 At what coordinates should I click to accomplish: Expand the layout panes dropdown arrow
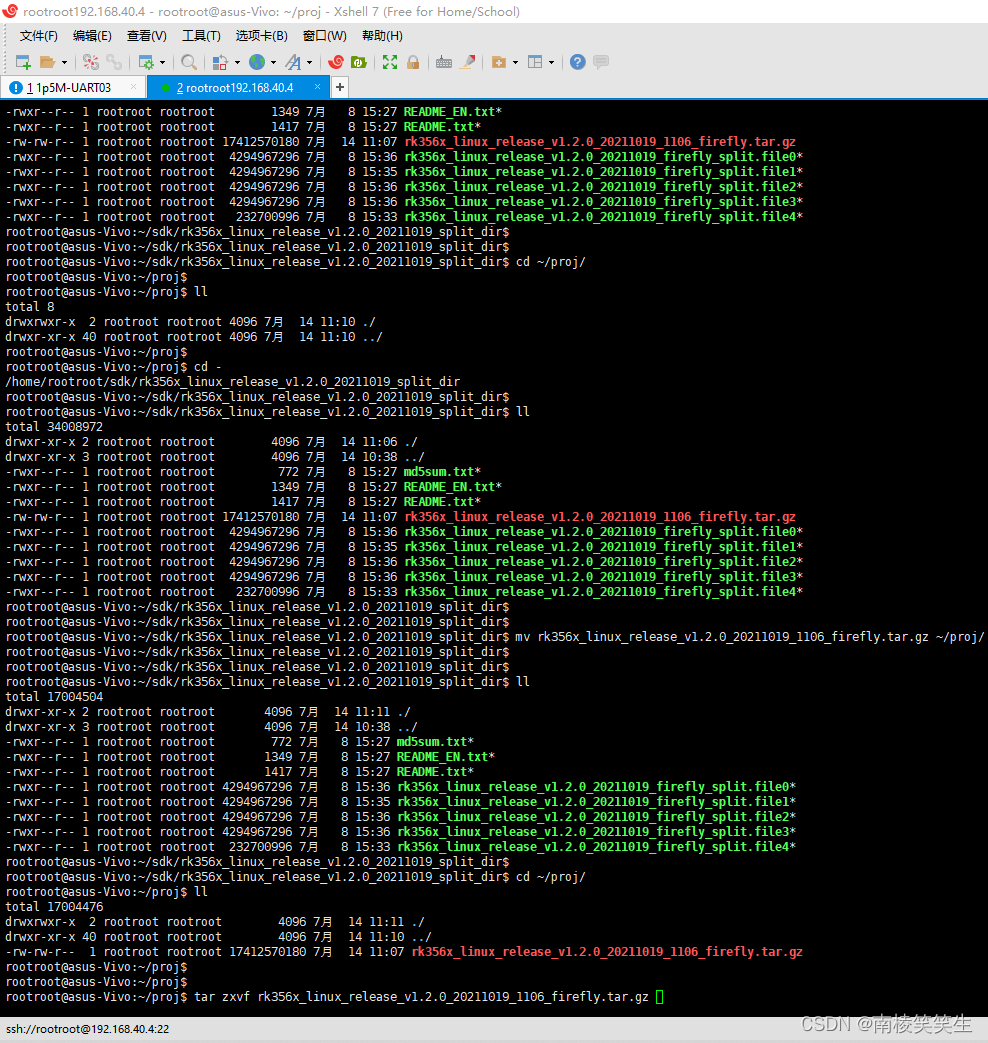coord(552,63)
